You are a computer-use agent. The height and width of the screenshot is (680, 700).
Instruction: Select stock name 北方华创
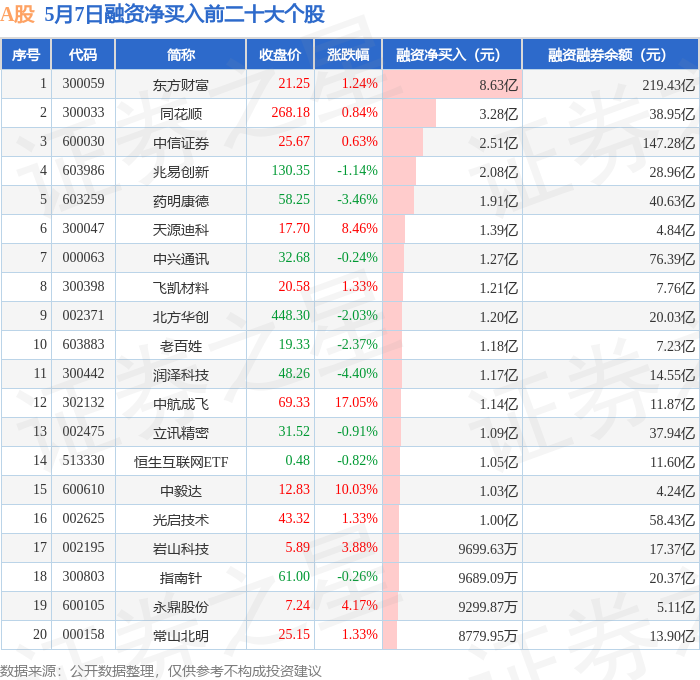click(181, 317)
